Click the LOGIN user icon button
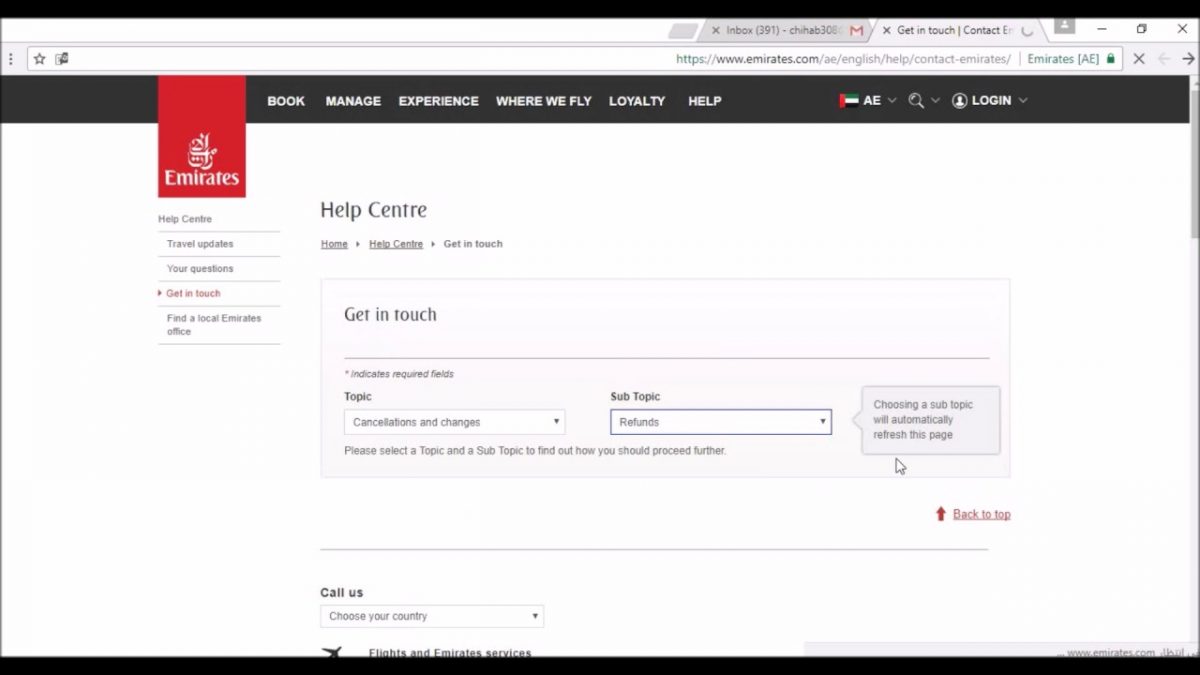The width and height of the screenshot is (1200, 675). click(x=989, y=100)
